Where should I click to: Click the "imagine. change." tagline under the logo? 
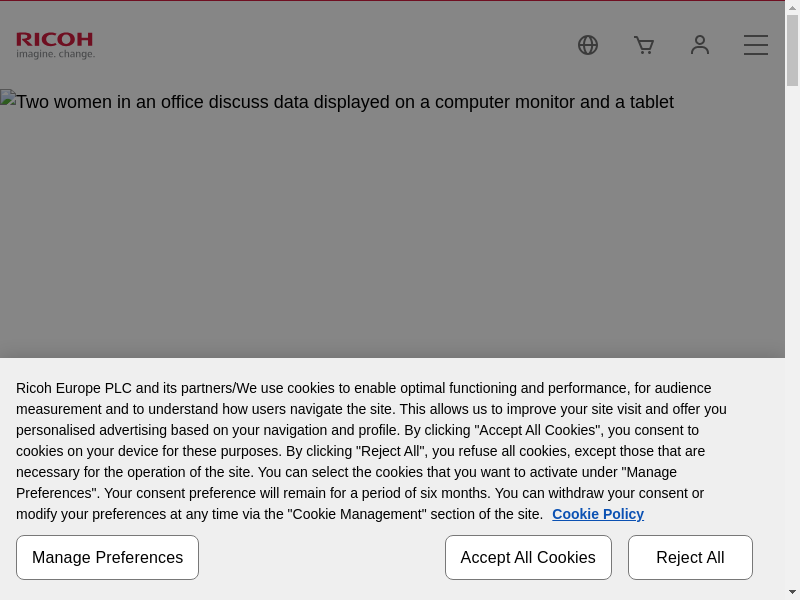click(55, 54)
